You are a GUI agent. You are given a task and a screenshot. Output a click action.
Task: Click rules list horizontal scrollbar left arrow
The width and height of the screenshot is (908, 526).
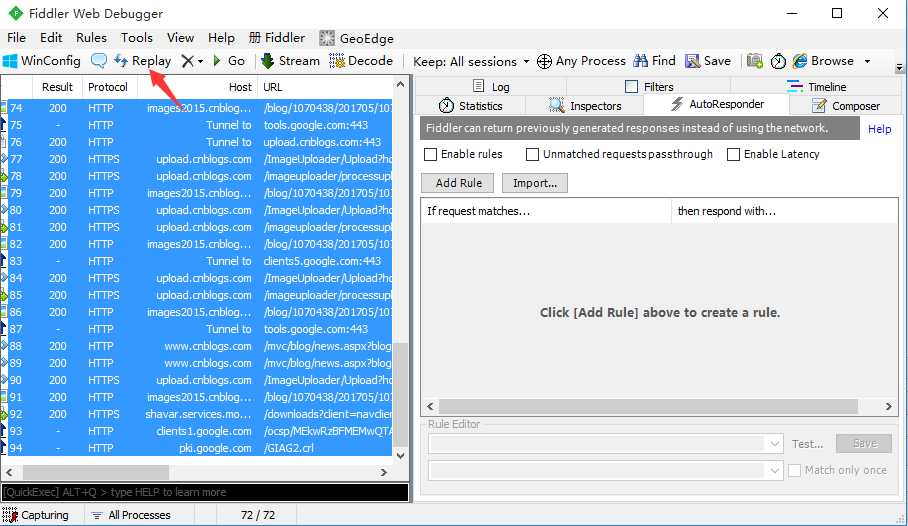[430, 407]
